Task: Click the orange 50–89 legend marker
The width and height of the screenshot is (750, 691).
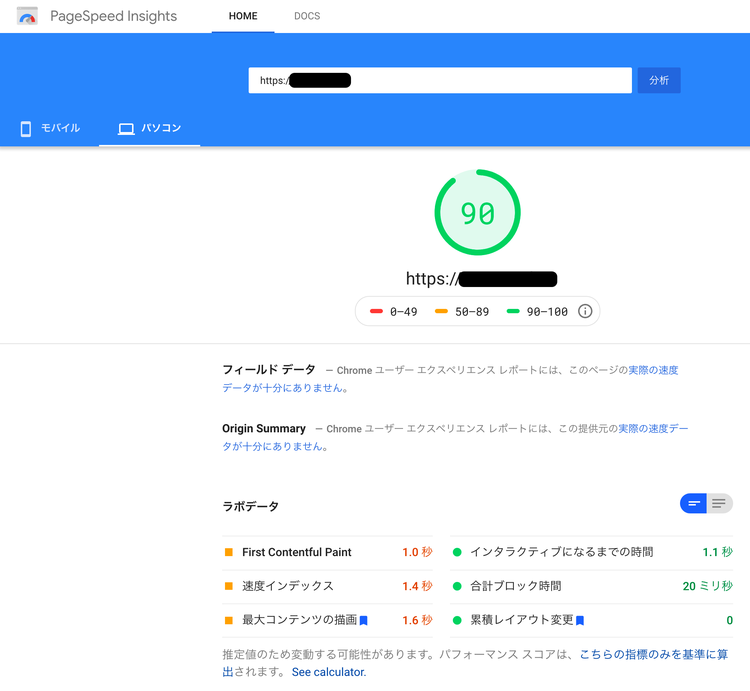Action: [x=441, y=311]
